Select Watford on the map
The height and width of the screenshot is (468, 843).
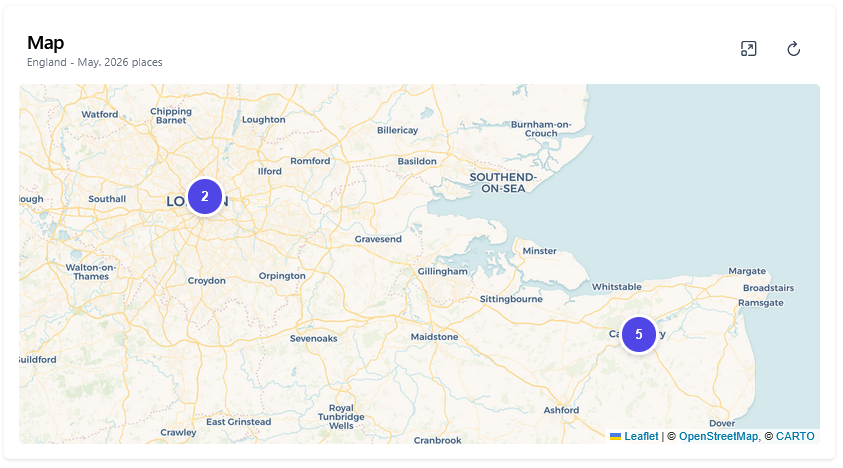coord(99,114)
